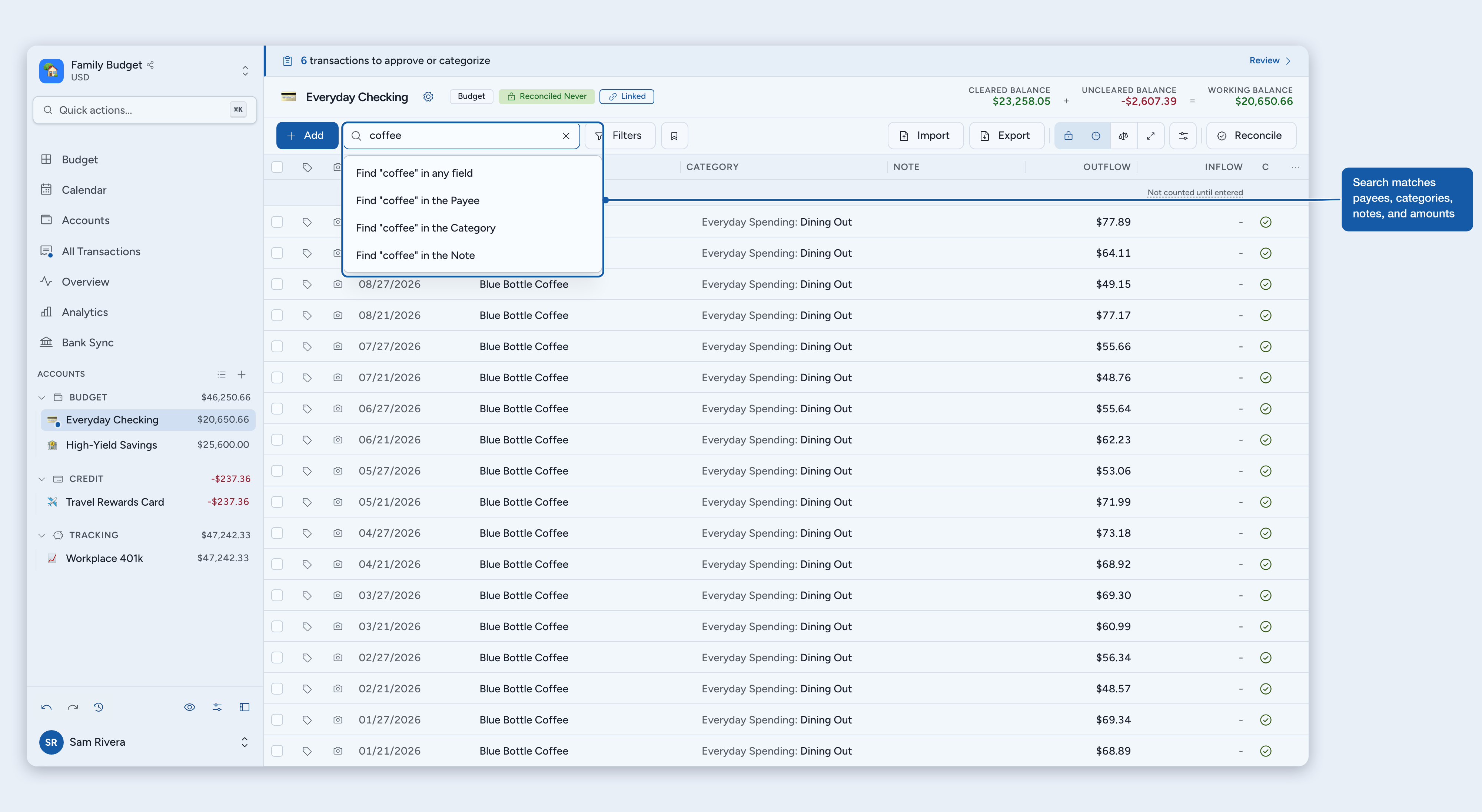
Task: Choose Find "coffee" in any field
Action: coord(472,173)
